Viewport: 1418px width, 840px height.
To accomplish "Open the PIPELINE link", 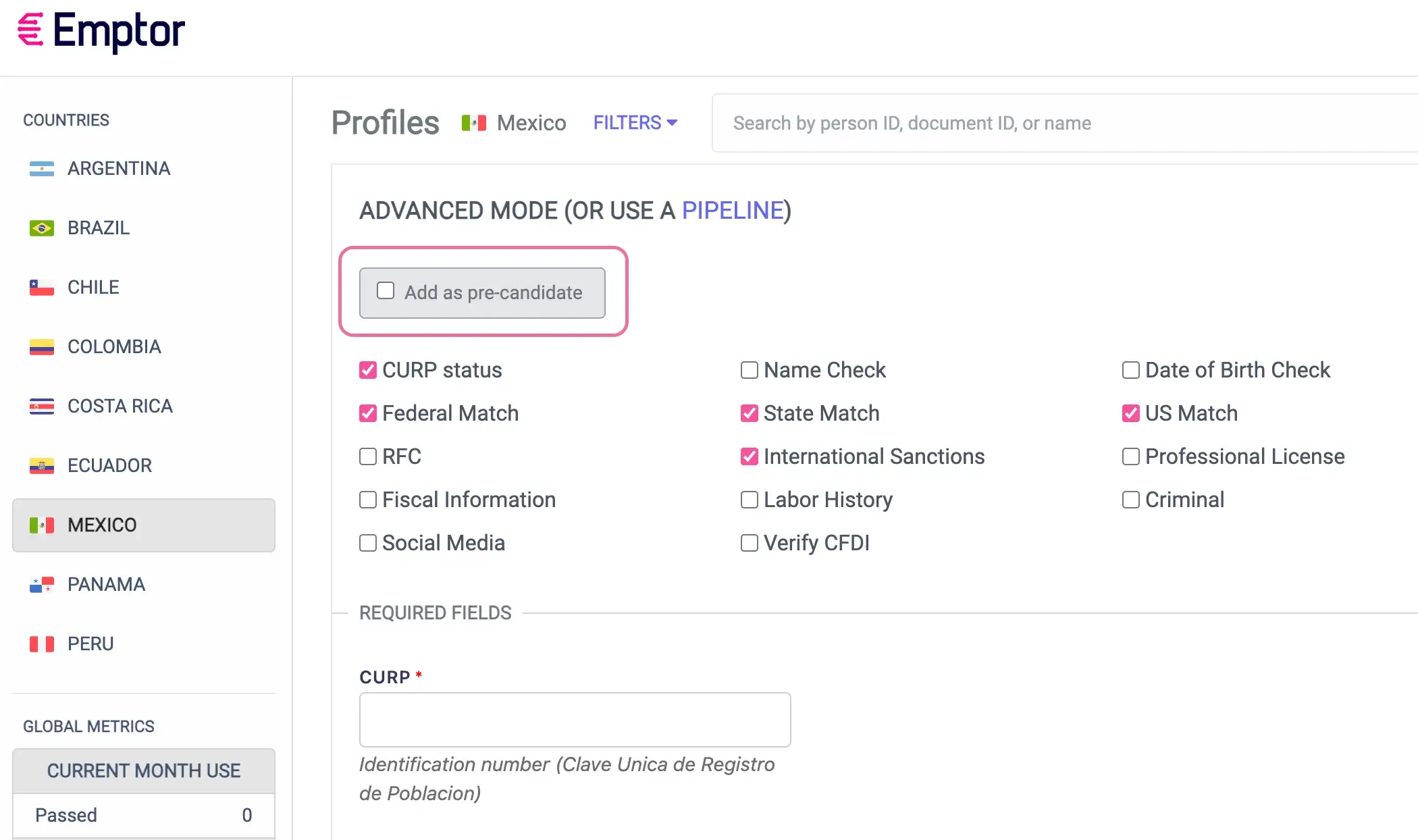I will 733,210.
